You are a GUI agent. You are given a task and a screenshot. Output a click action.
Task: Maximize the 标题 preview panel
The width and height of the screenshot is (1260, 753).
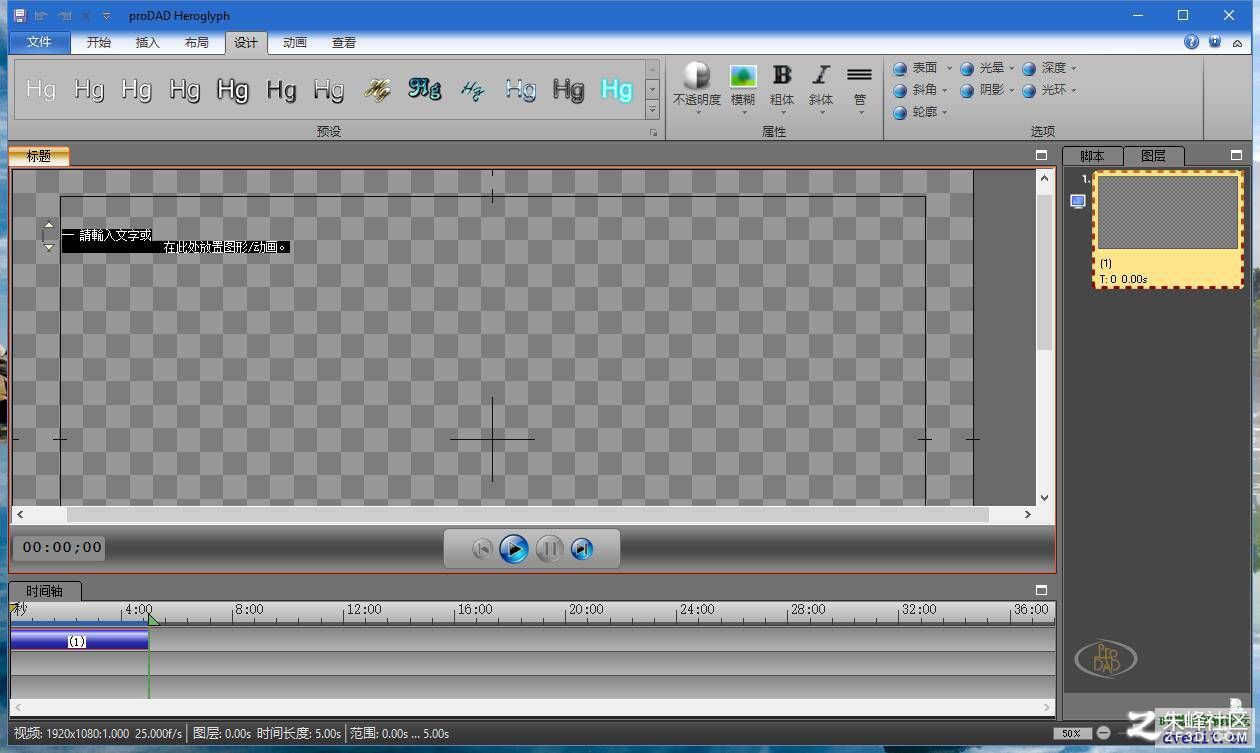click(1041, 155)
